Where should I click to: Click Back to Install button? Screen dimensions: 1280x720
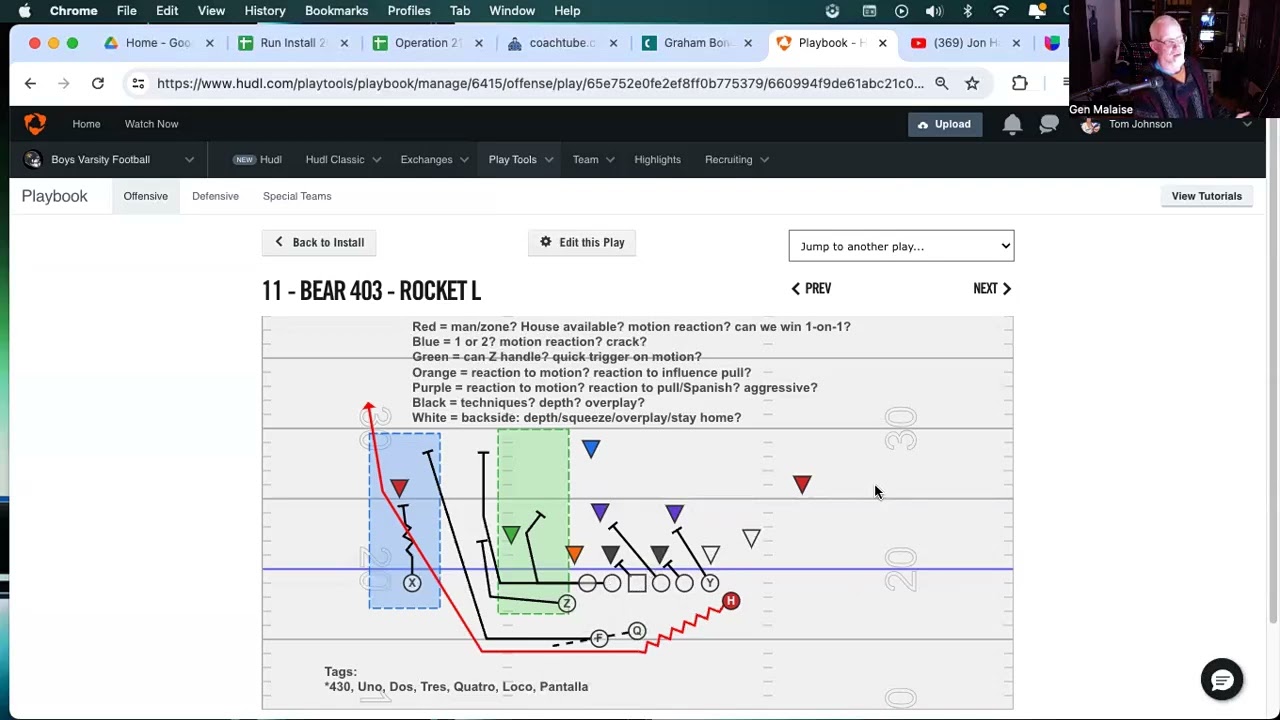point(319,242)
